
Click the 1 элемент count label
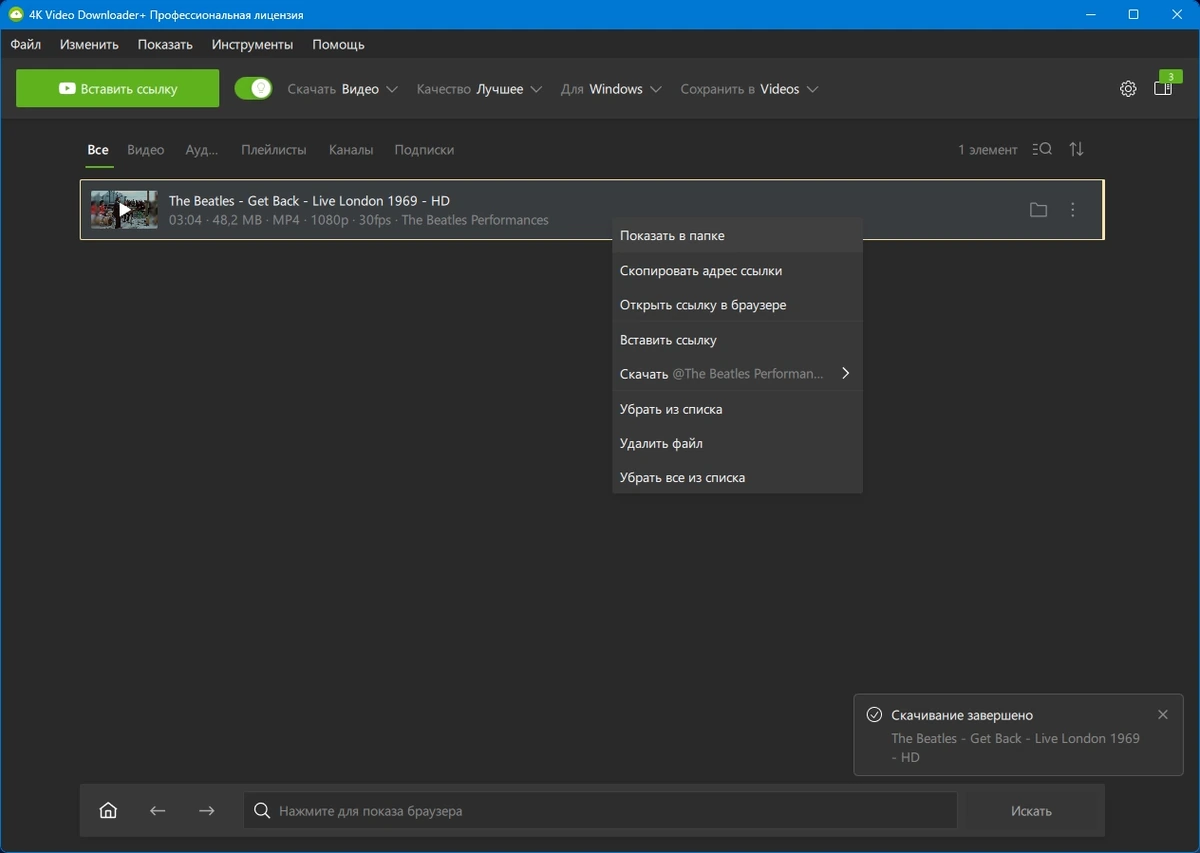pos(988,150)
